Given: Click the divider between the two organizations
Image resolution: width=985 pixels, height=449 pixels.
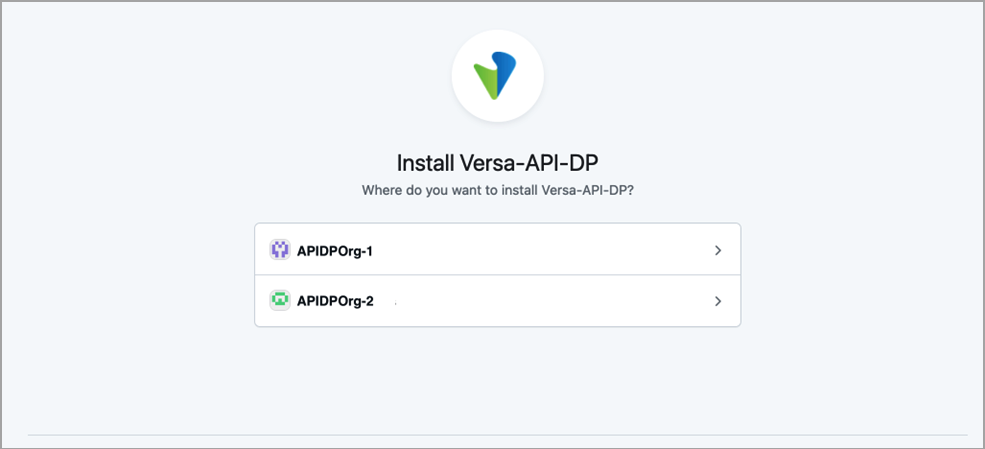Looking at the screenshot, I should pos(497,275).
